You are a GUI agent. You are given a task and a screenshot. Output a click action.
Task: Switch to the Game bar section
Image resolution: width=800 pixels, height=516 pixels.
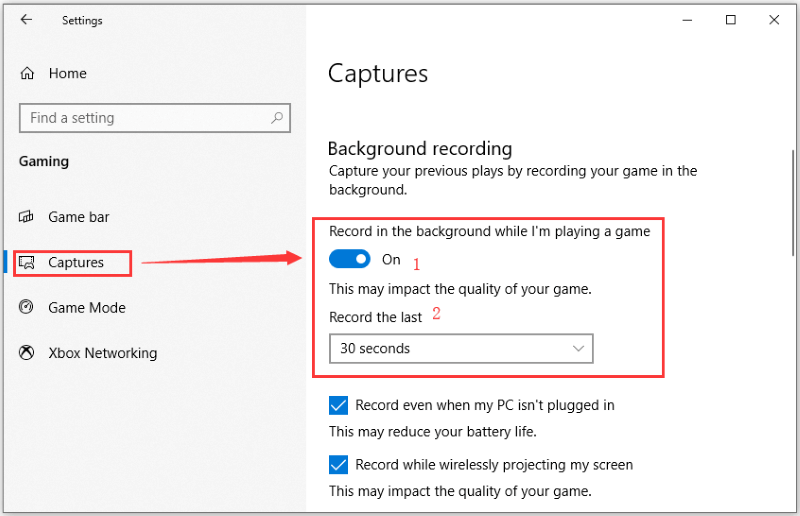pos(79,217)
